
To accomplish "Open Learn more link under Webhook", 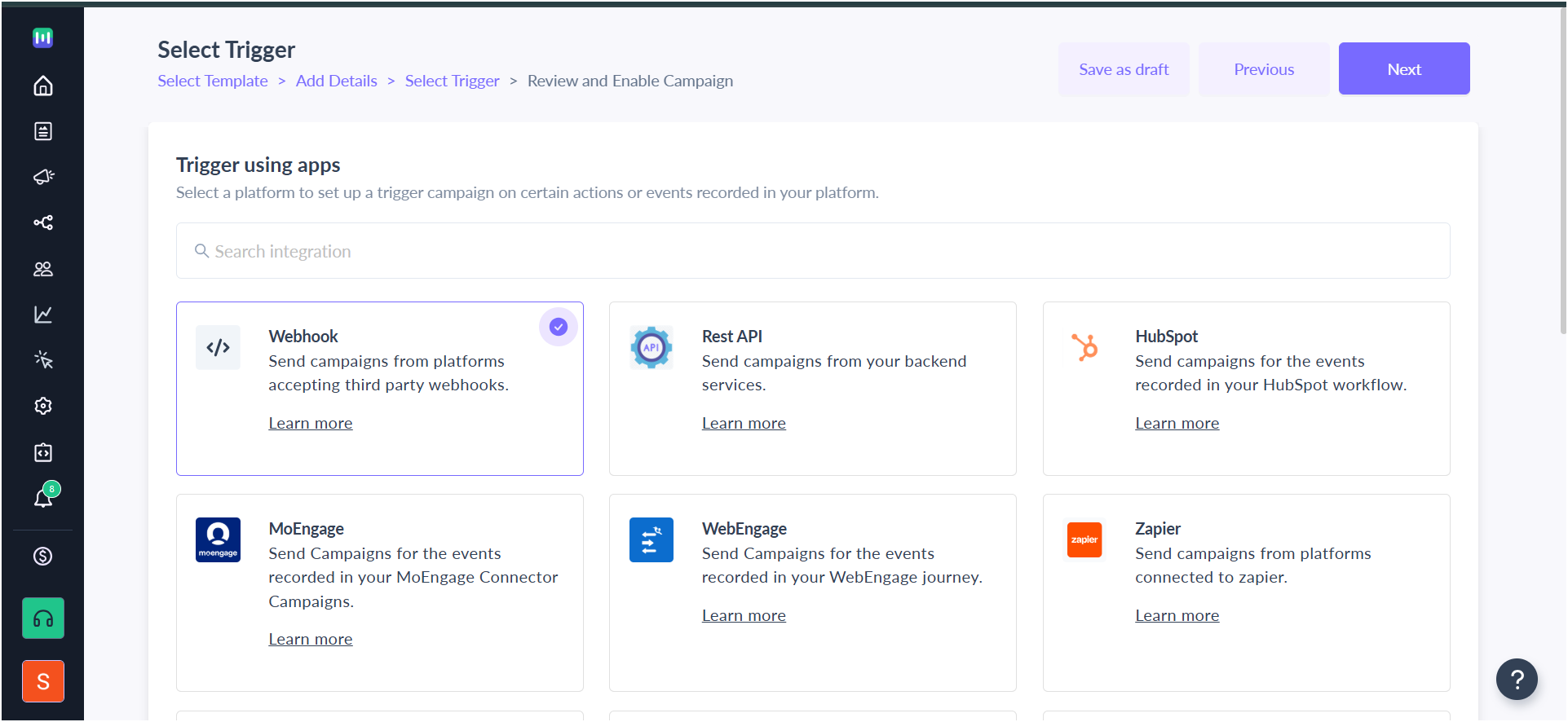I will pos(311,423).
